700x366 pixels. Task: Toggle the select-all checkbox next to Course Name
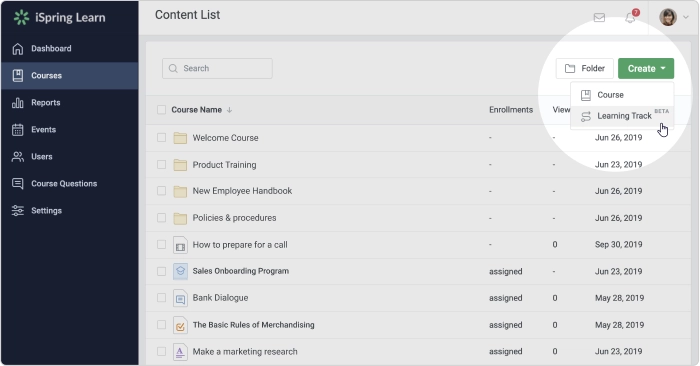[x=161, y=110]
